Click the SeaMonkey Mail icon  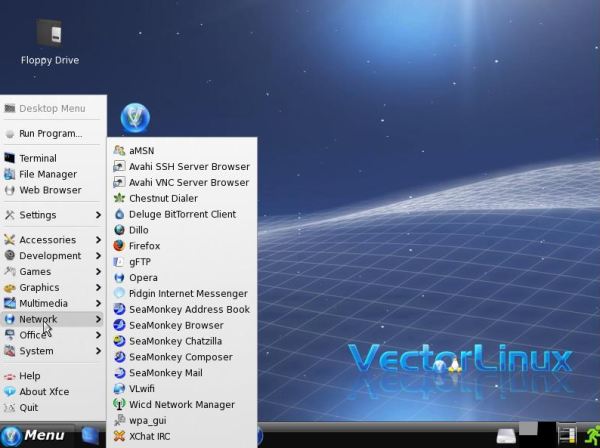(119, 373)
